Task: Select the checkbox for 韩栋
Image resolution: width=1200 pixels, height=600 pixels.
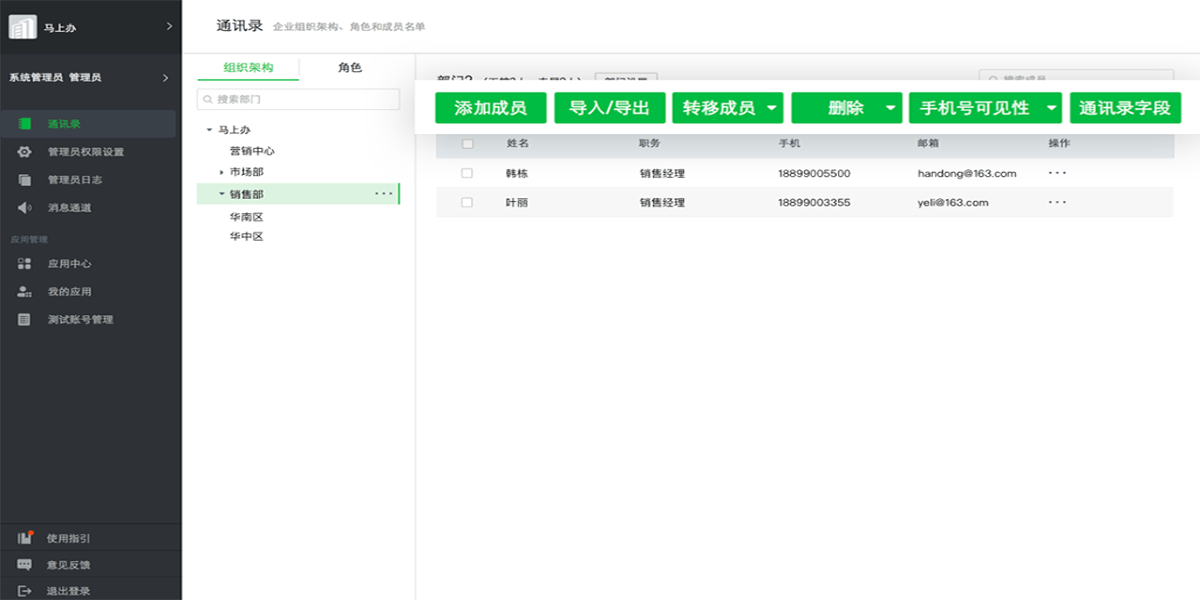Action: point(467,173)
